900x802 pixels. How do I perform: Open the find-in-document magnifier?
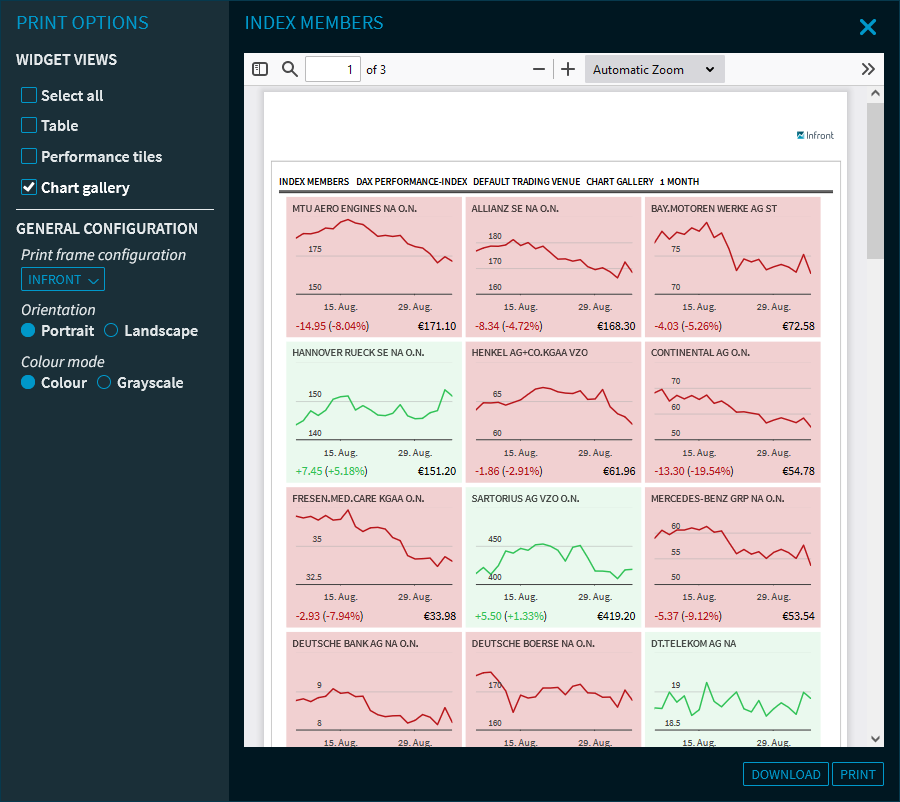click(290, 69)
